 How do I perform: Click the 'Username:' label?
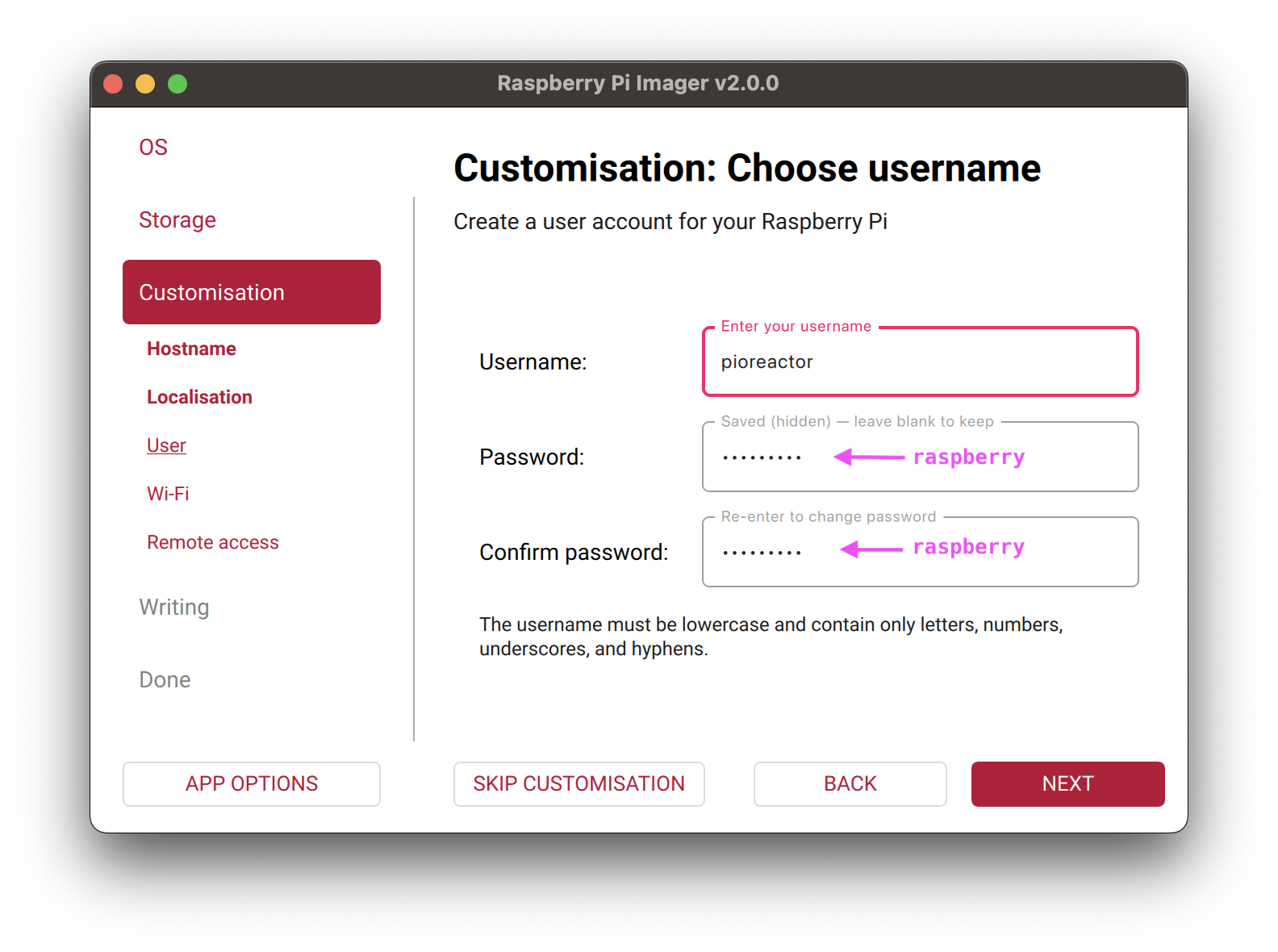coord(533,361)
